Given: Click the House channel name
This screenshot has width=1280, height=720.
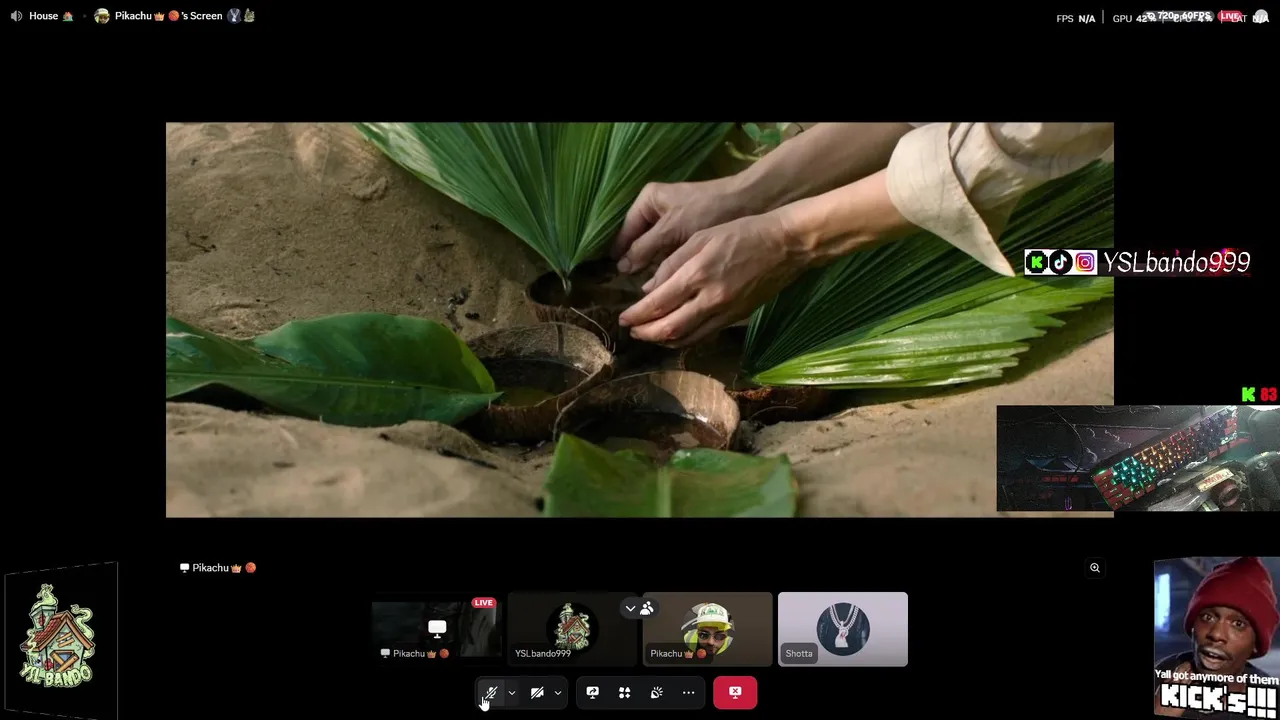Looking at the screenshot, I should pos(43,16).
